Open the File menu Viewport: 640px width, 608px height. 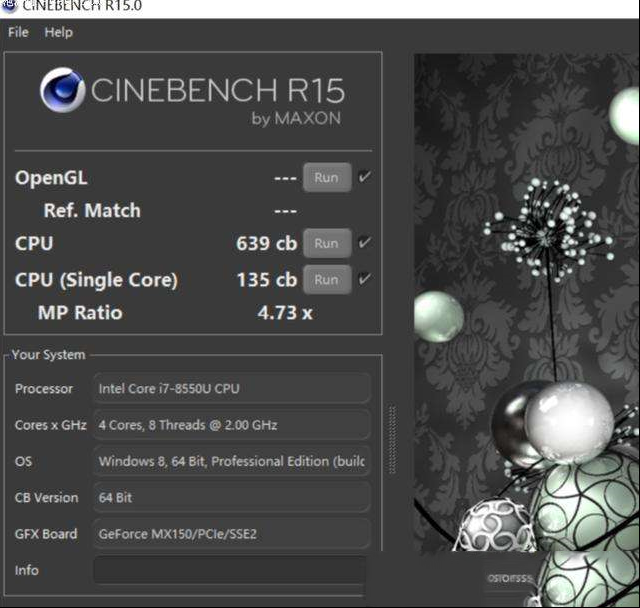[18, 32]
